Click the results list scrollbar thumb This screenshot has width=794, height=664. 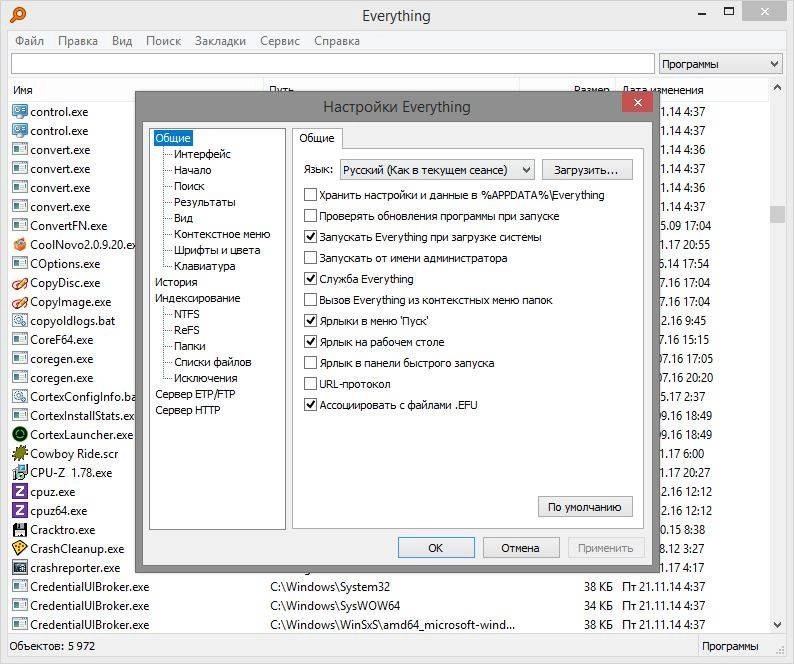(777, 214)
